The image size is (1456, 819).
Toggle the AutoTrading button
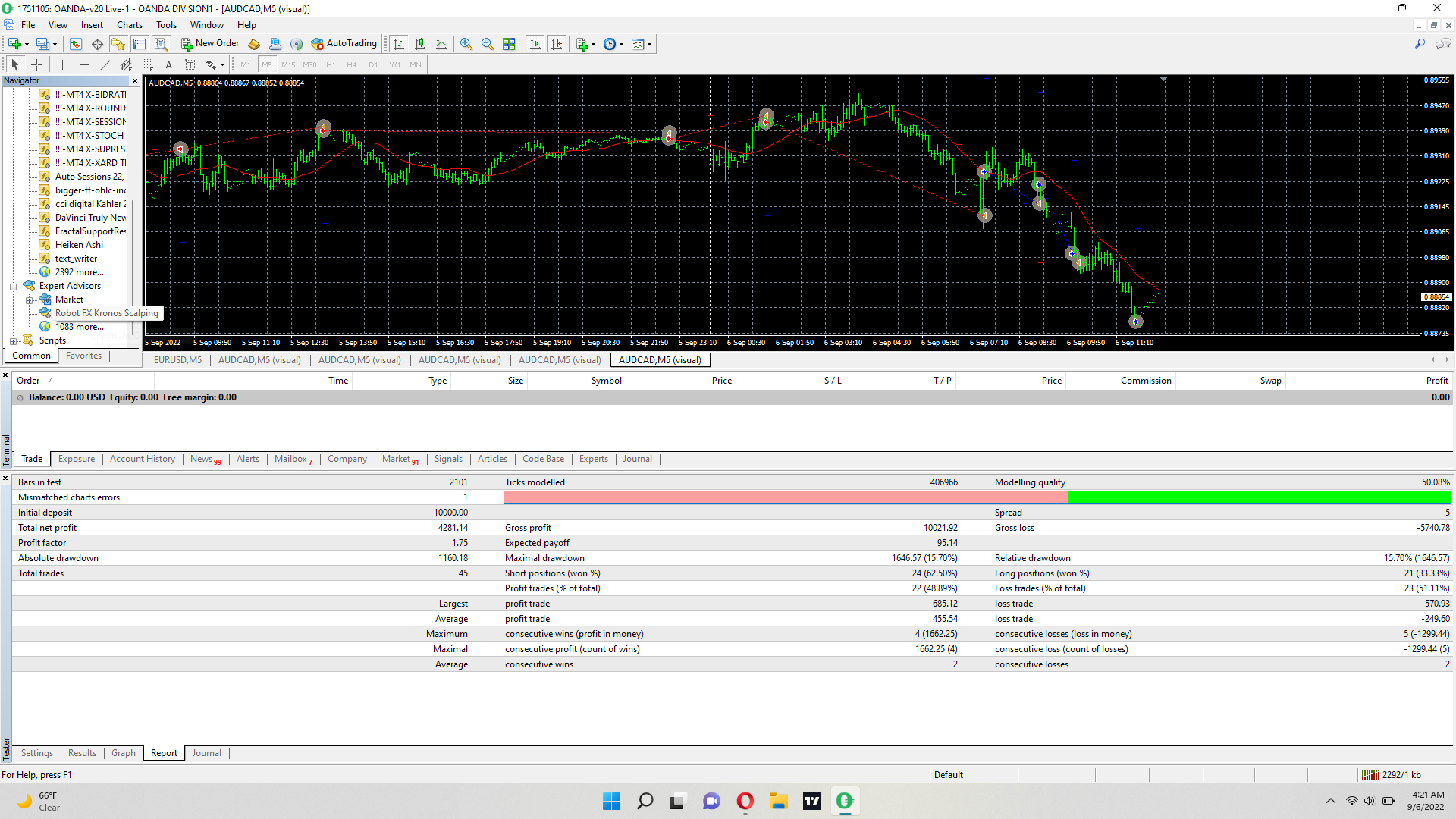tap(344, 44)
